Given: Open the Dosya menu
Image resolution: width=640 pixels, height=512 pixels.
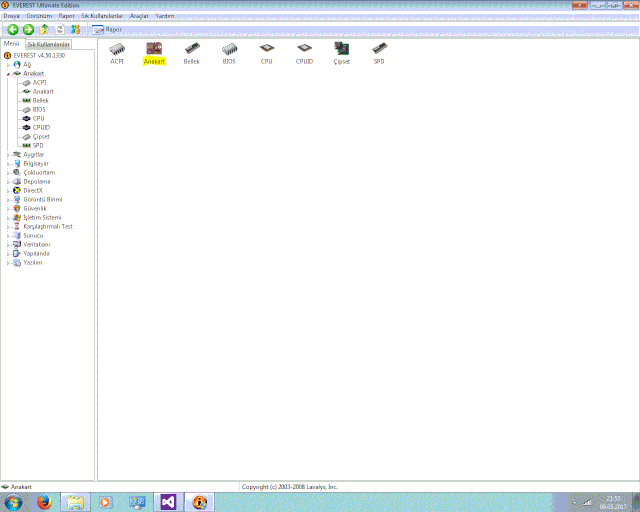Looking at the screenshot, I should point(11,16).
